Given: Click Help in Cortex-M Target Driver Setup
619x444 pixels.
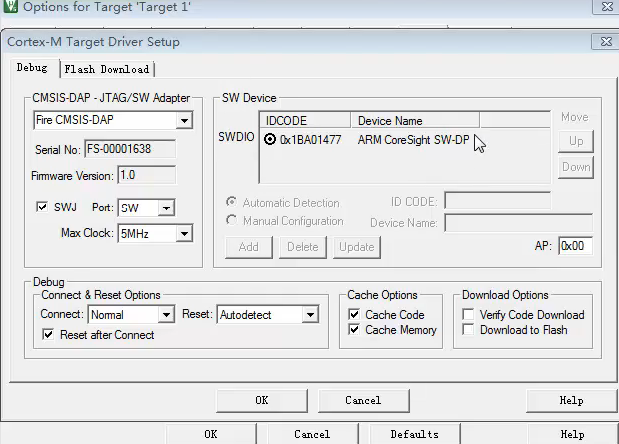Looking at the screenshot, I should click(x=571, y=401).
